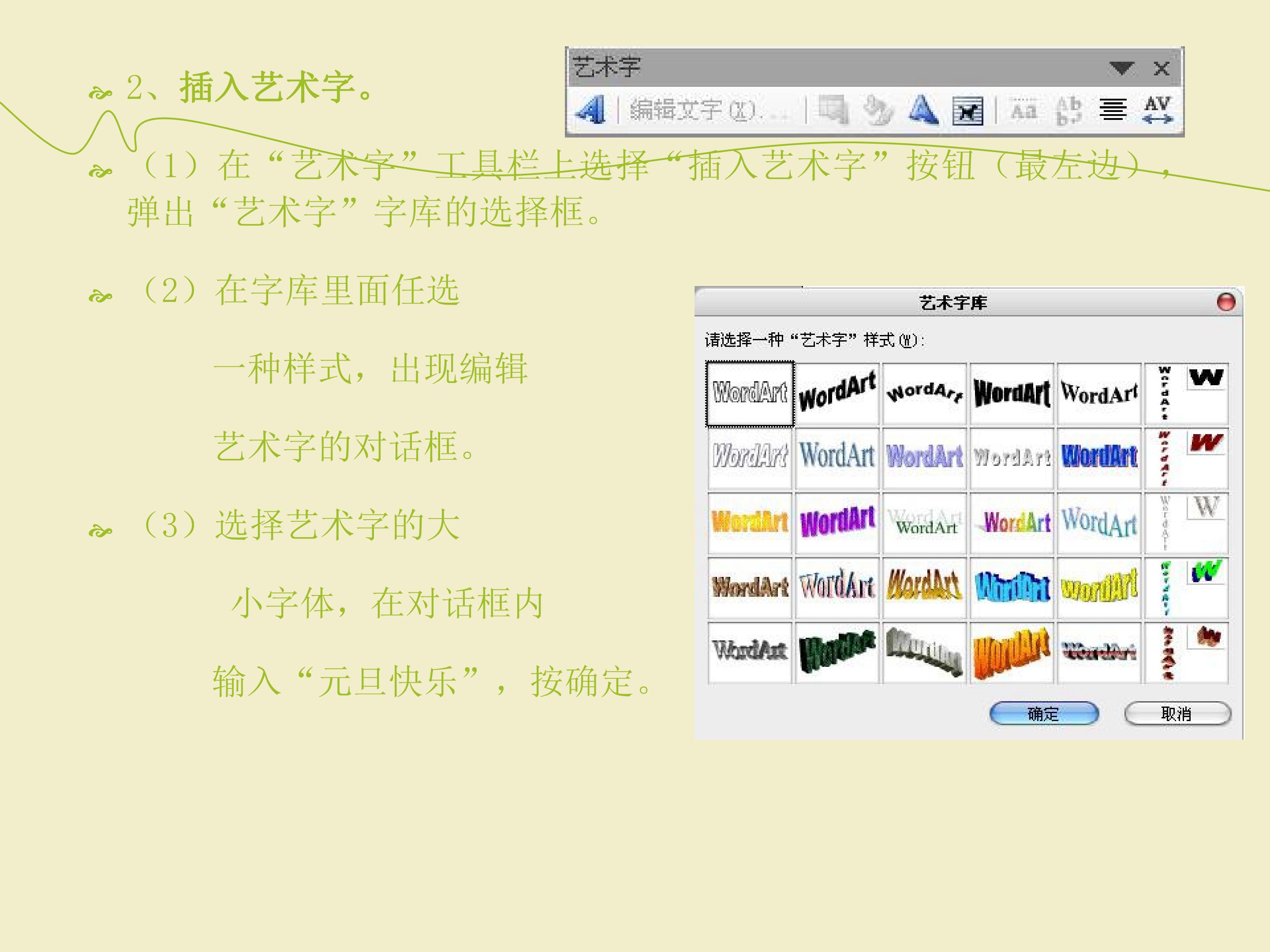
Task: Click the Text Wrapping dog icon
Action: coord(967,111)
